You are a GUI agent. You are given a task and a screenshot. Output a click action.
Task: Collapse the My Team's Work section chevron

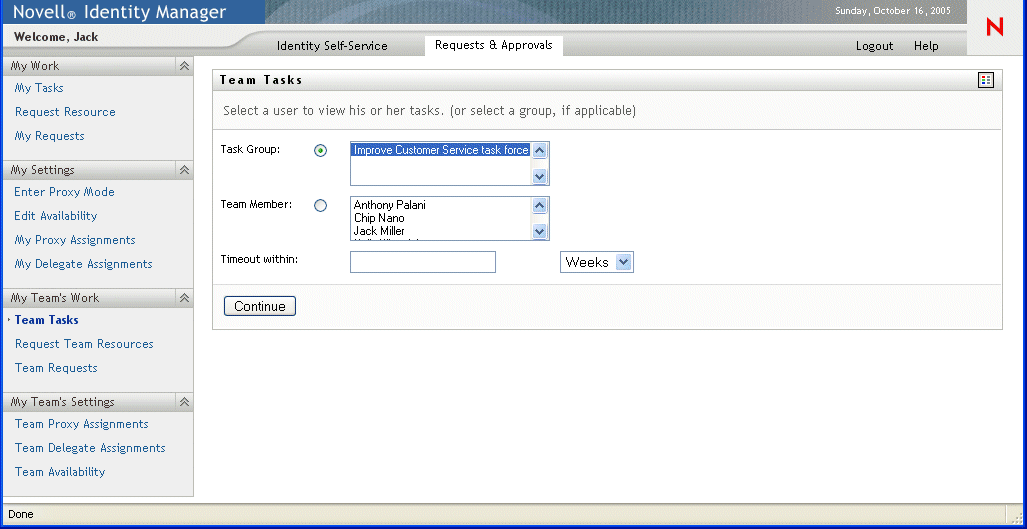tap(184, 298)
